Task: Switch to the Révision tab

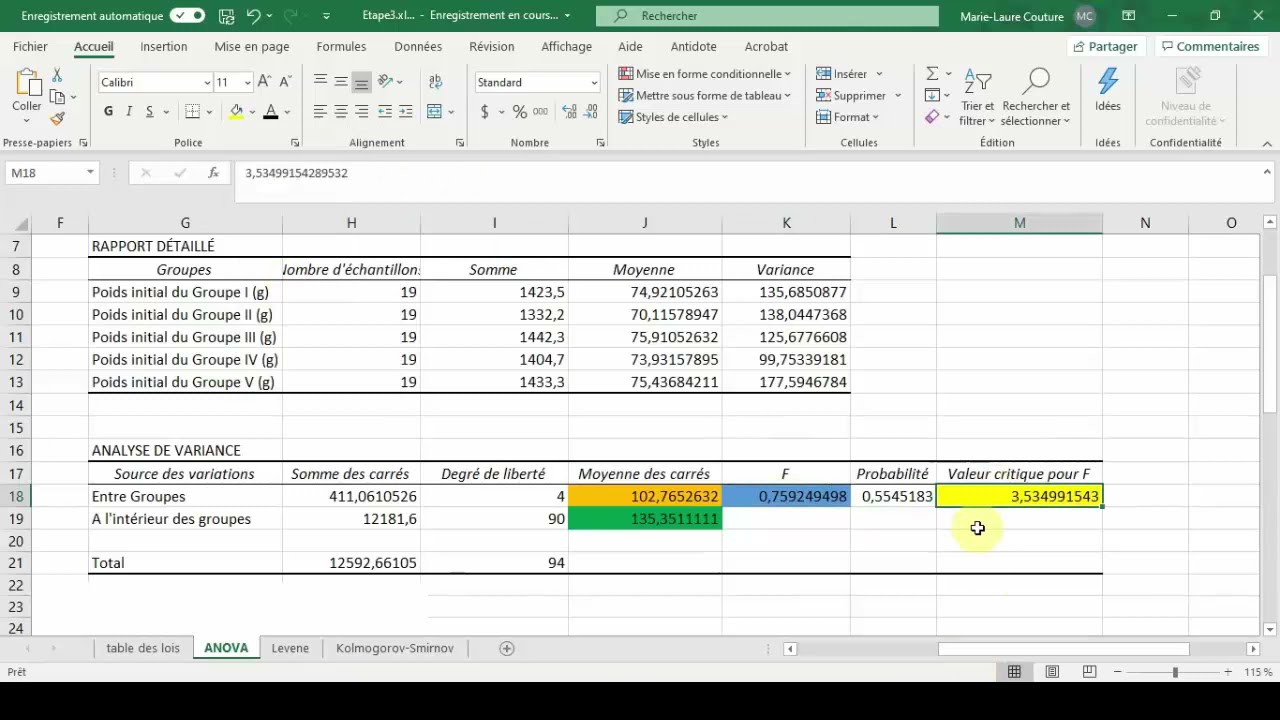Action: click(x=491, y=47)
